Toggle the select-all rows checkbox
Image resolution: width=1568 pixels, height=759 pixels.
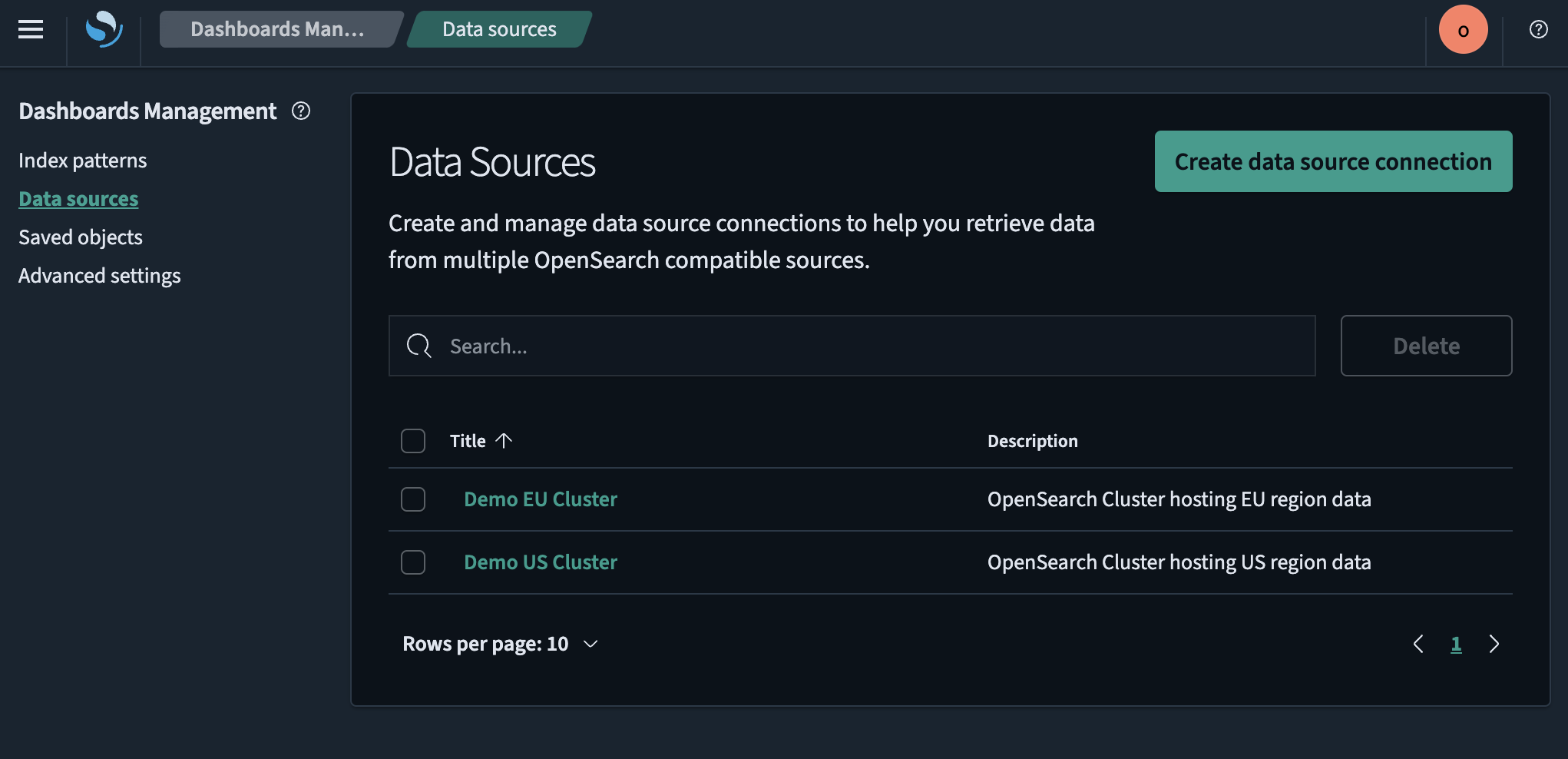click(413, 441)
